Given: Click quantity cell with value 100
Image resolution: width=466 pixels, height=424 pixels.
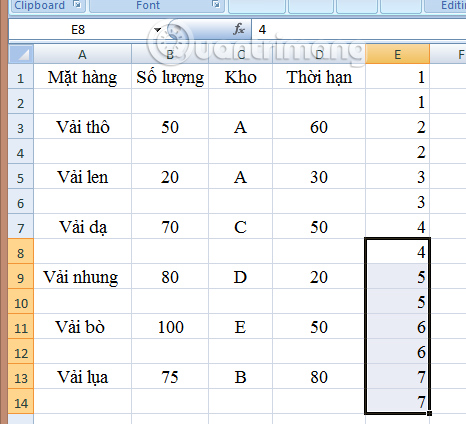Looking at the screenshot, I should 170,326.
